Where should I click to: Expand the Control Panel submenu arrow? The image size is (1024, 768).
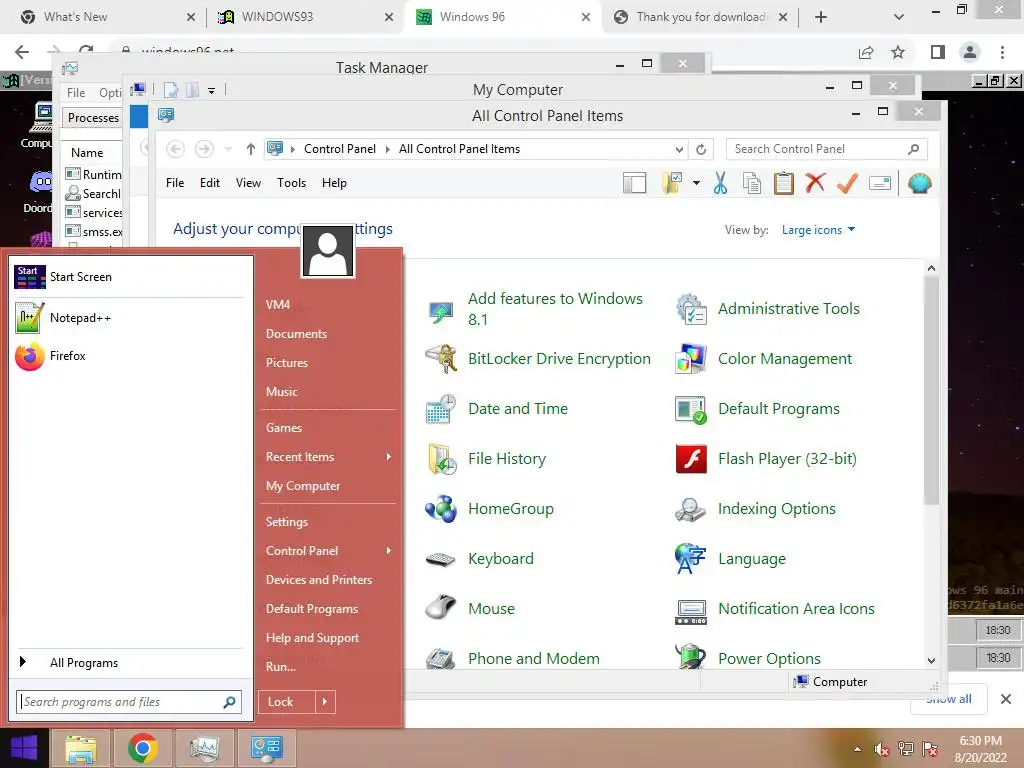tap(389, 551)
